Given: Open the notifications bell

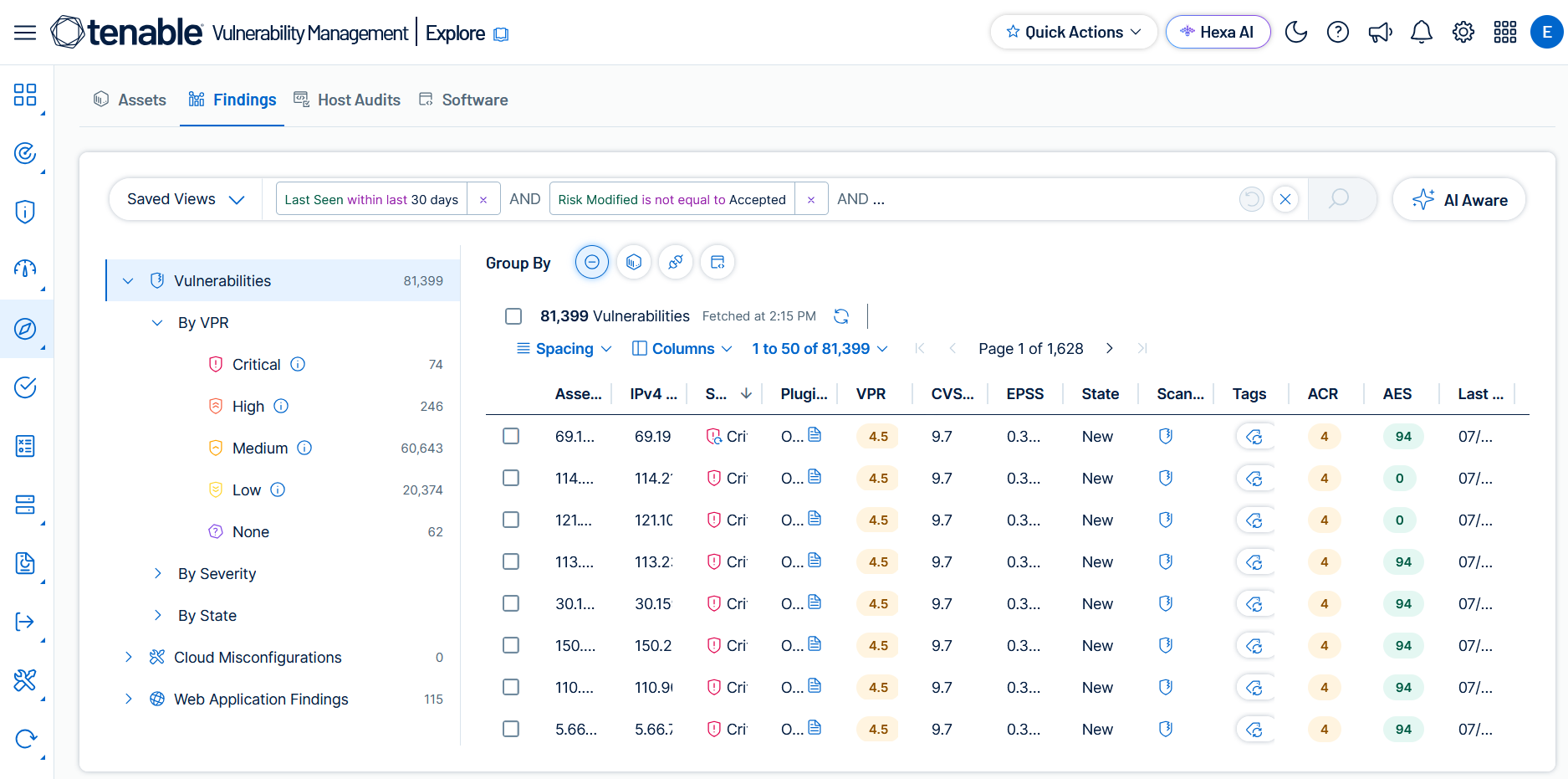Looking at the screenshot, I should click(x=1422, y=33).
